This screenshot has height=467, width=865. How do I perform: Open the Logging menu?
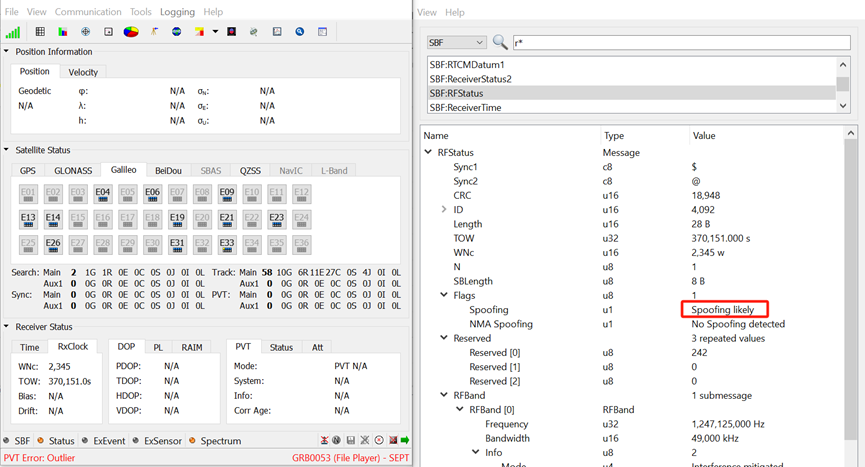point(177,12)
